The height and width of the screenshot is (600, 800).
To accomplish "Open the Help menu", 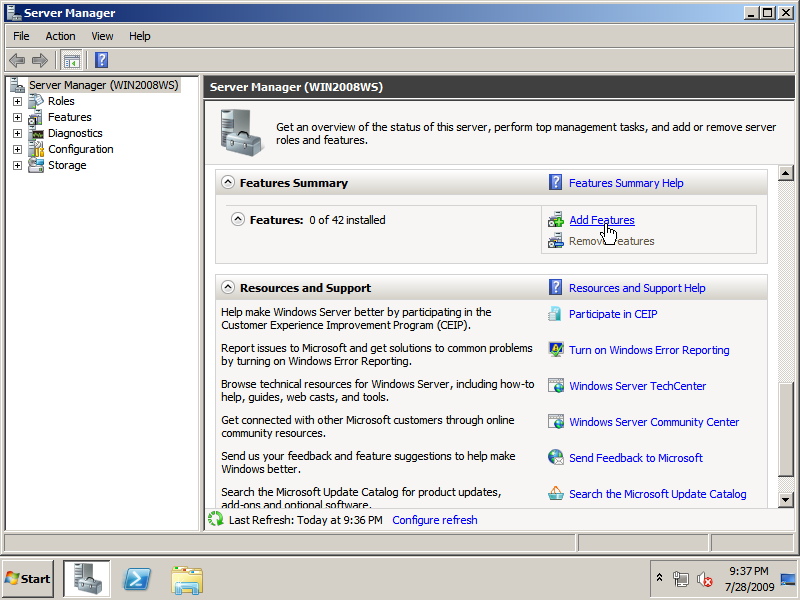I will (x=139, y=36).
